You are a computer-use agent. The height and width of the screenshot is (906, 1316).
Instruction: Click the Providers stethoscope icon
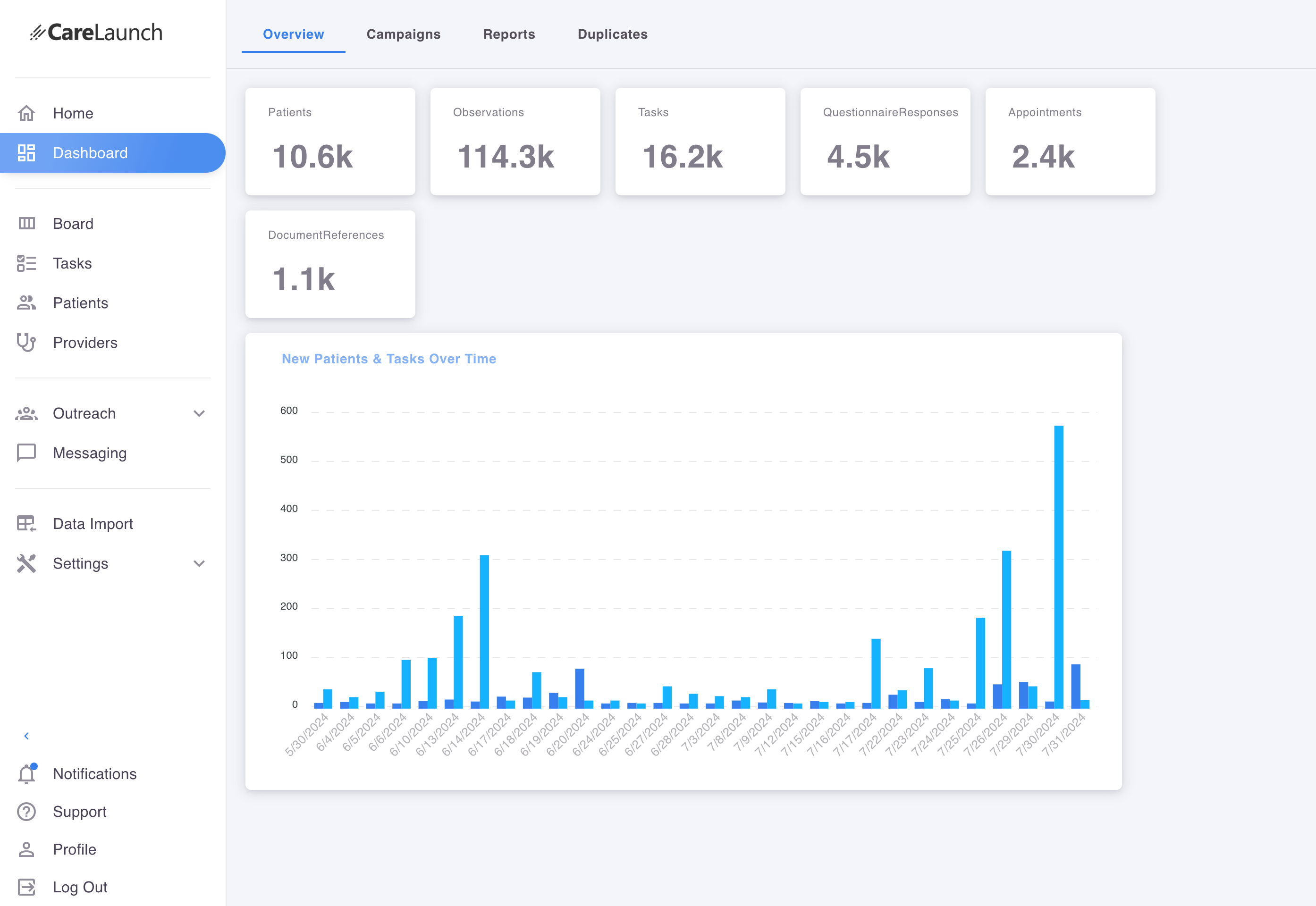pyautogui.click(x=26, y=342)
